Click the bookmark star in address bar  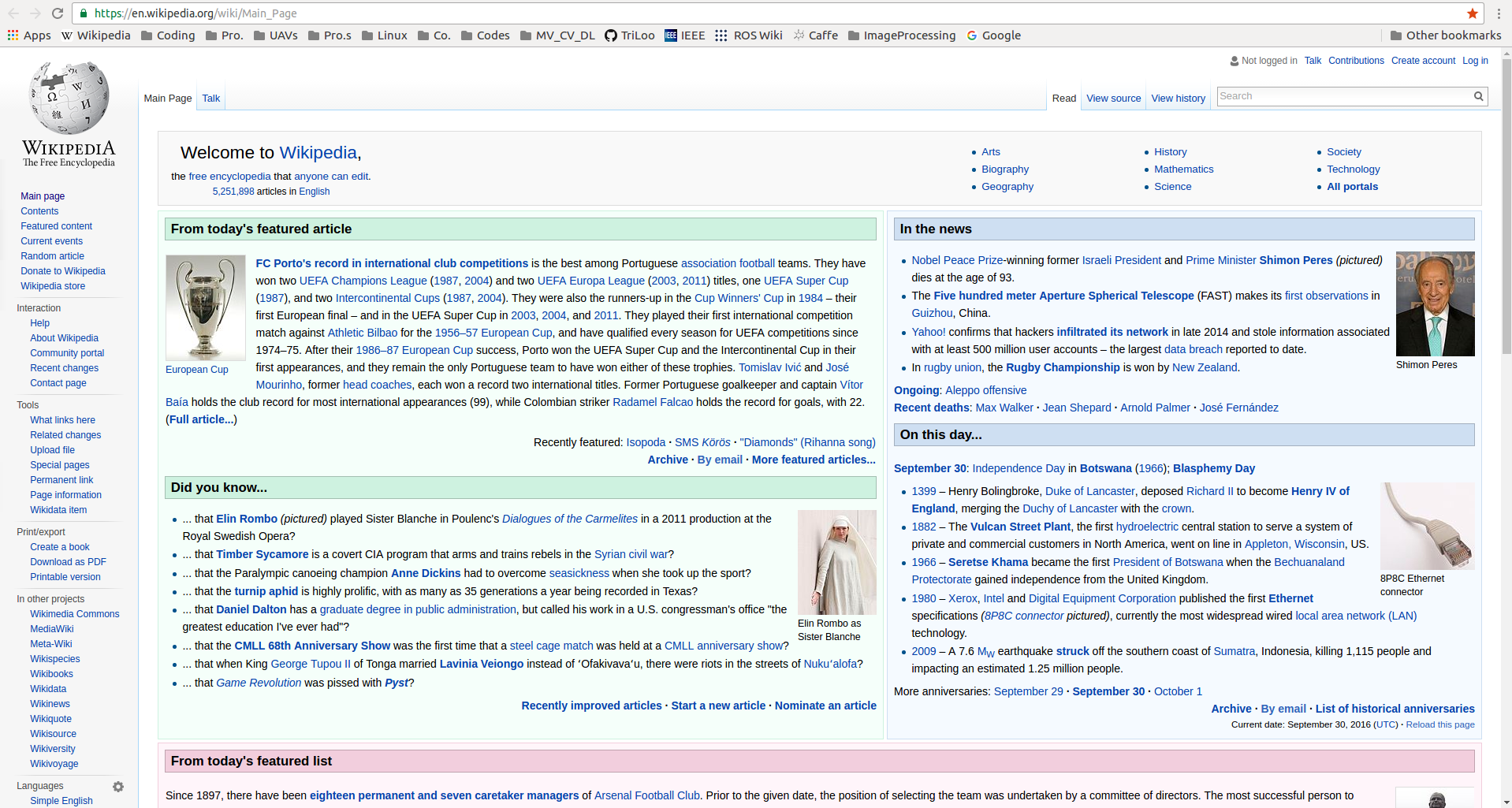click(1473, 13)
